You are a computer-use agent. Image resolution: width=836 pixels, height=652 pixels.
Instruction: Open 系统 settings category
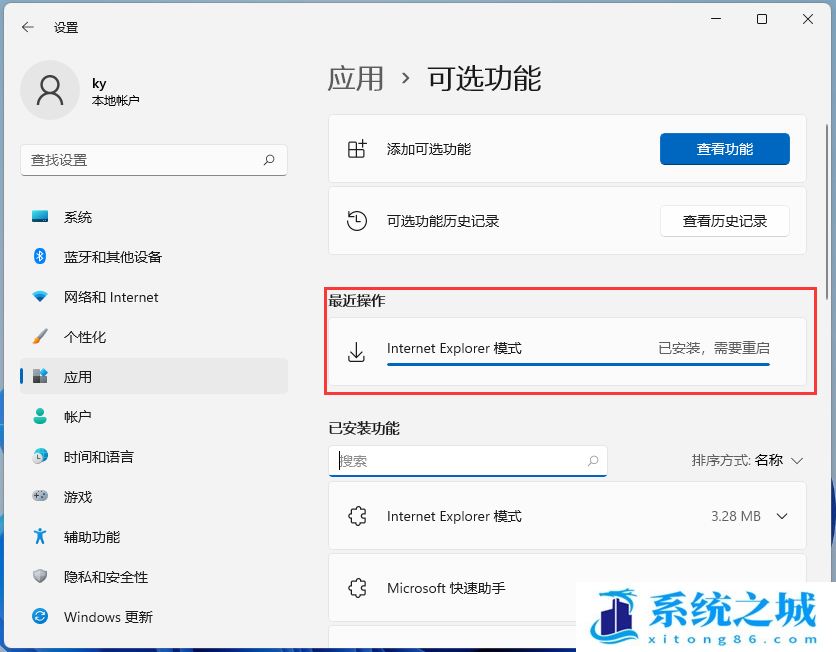78,217
